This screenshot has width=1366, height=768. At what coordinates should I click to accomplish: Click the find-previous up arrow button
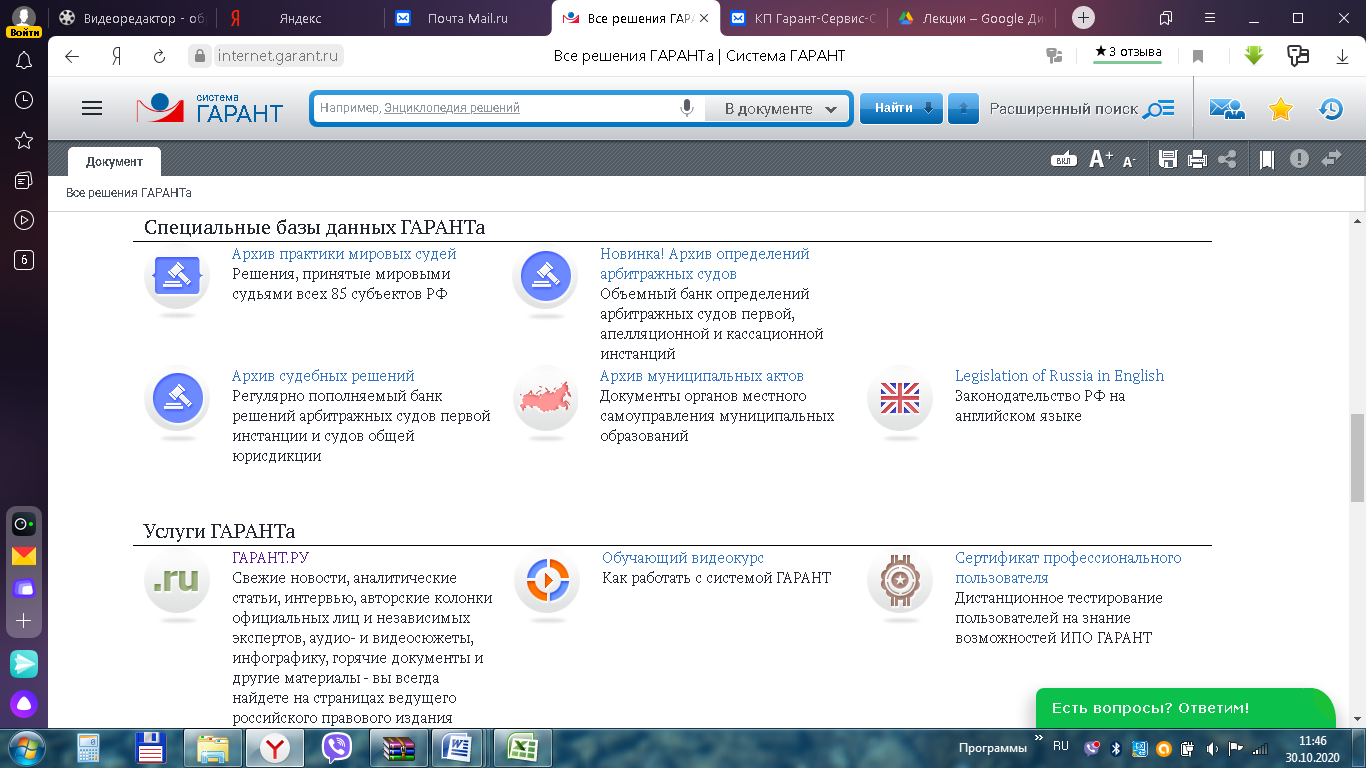(963, 108)
